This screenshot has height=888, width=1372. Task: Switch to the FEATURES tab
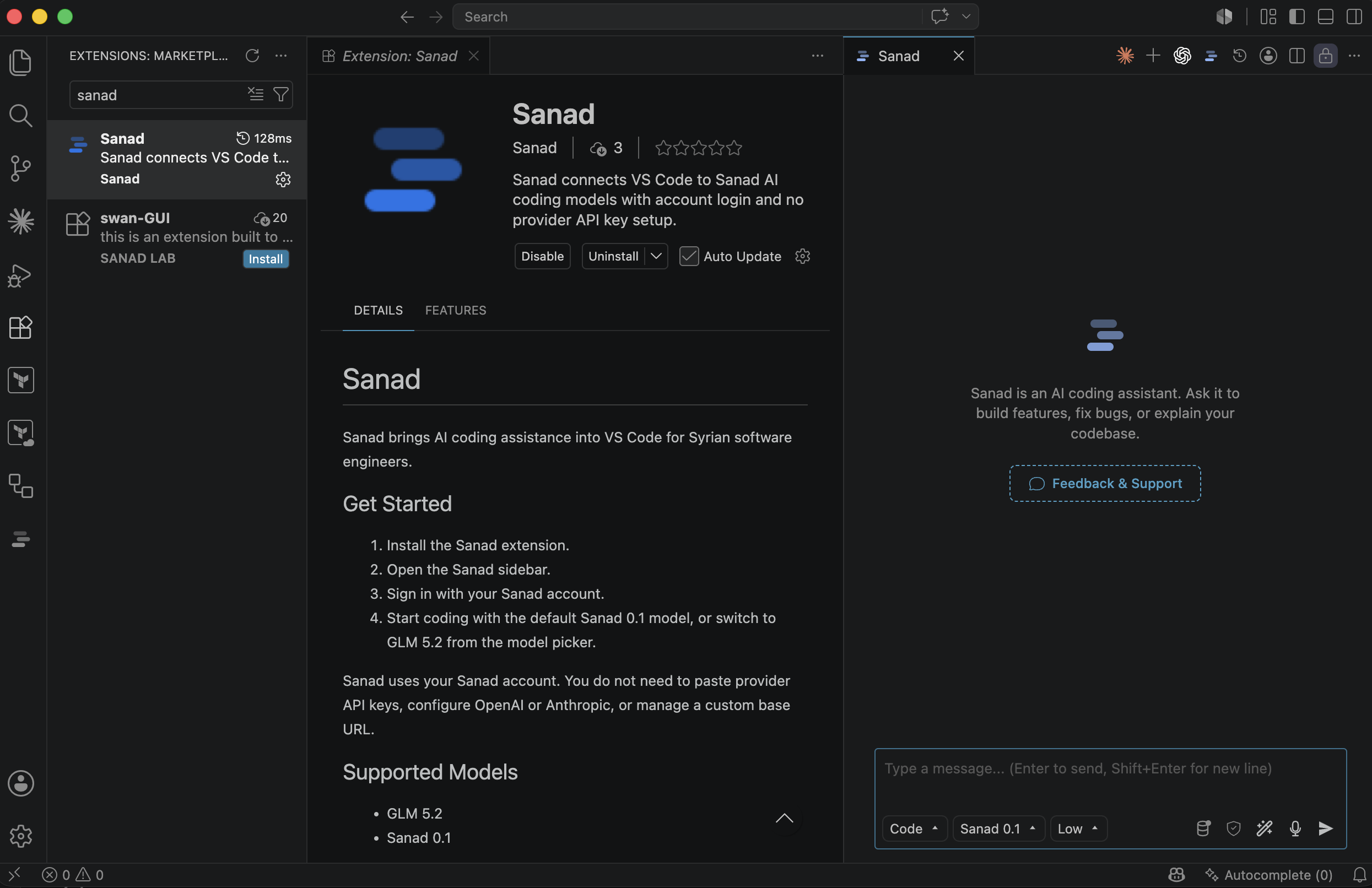[x=456, y=310]
